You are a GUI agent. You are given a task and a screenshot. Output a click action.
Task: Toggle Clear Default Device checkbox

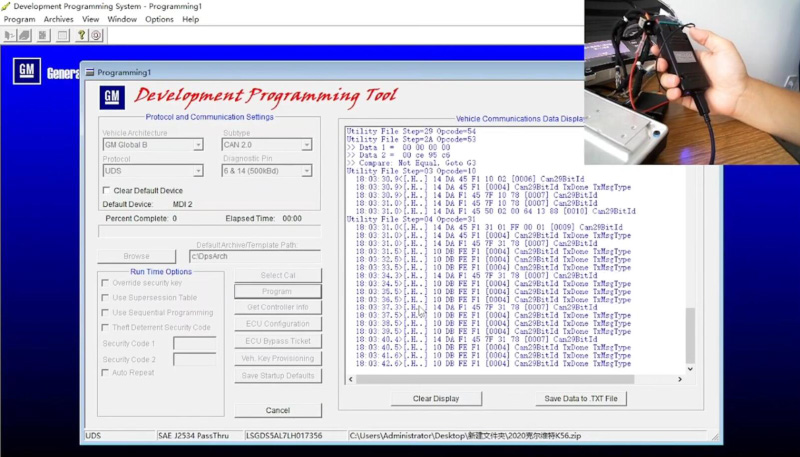click(106, 190)
